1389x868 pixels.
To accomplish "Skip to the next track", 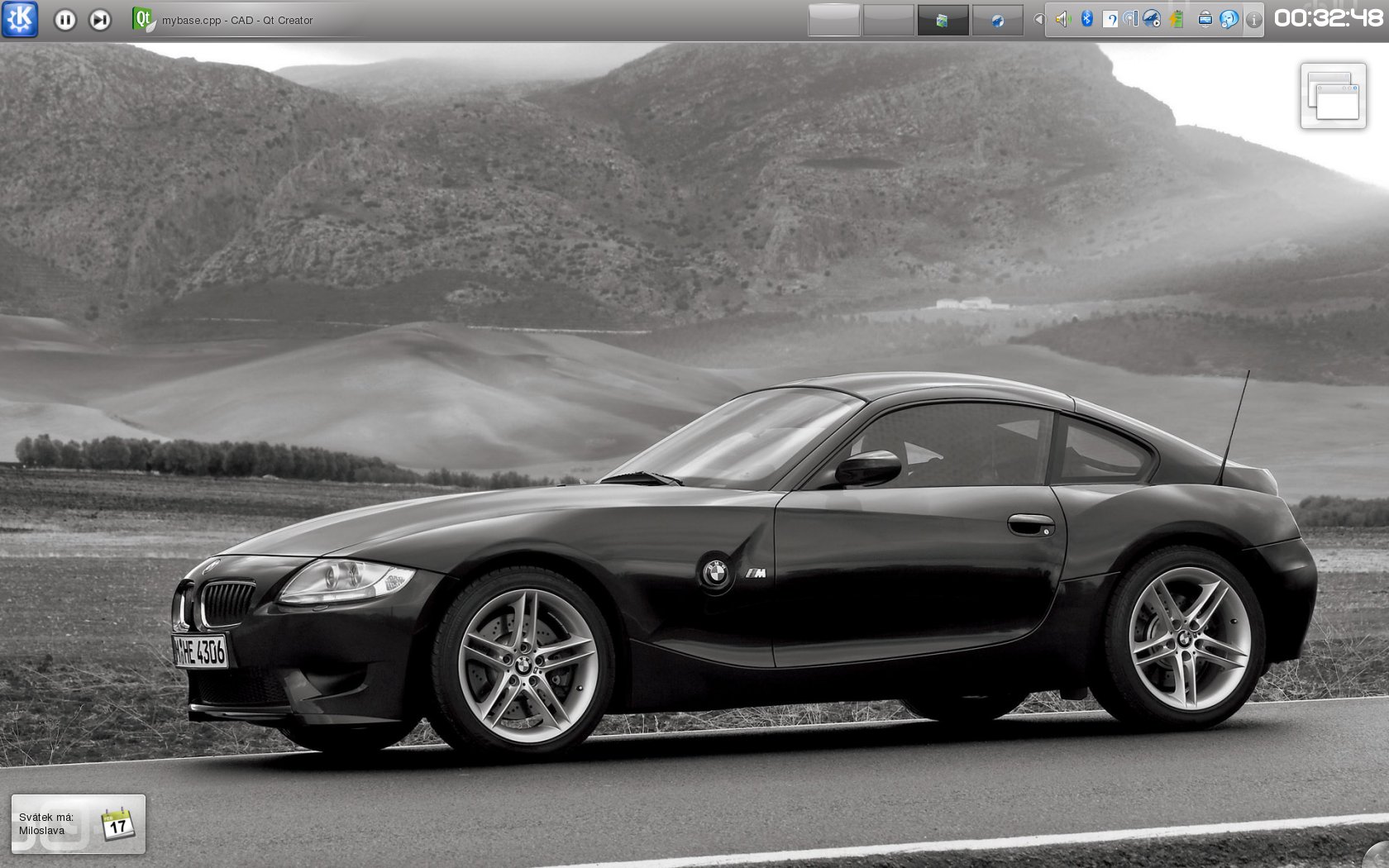I will [x=100, y=20].
